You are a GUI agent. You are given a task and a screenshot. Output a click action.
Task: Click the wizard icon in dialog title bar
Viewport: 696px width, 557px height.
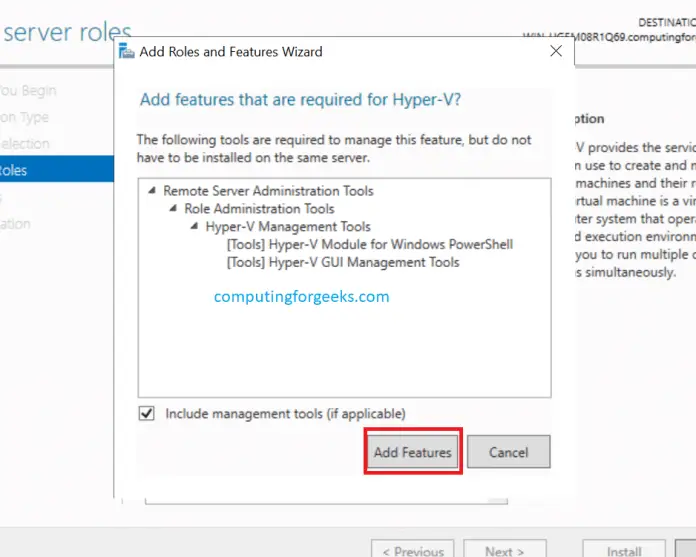click(x=127, y=52)
